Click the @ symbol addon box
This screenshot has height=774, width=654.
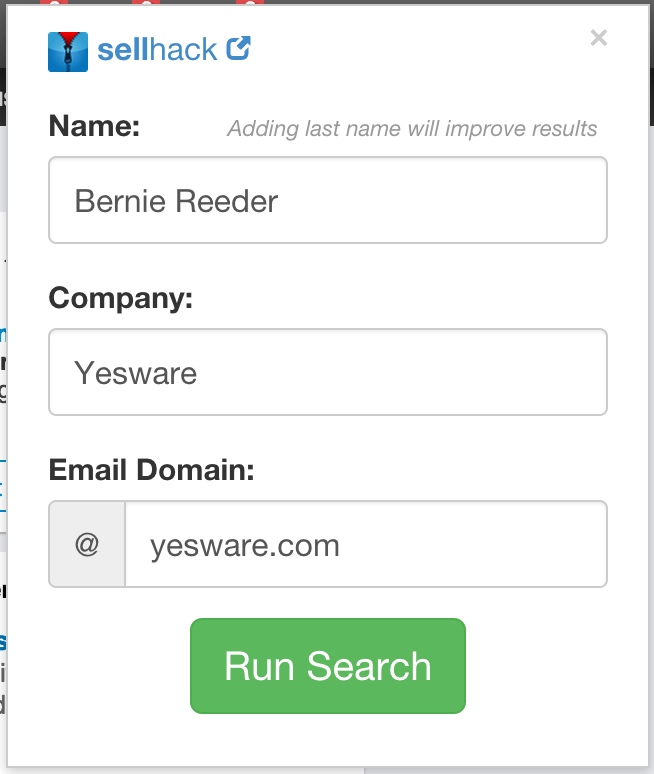(87, 545)
